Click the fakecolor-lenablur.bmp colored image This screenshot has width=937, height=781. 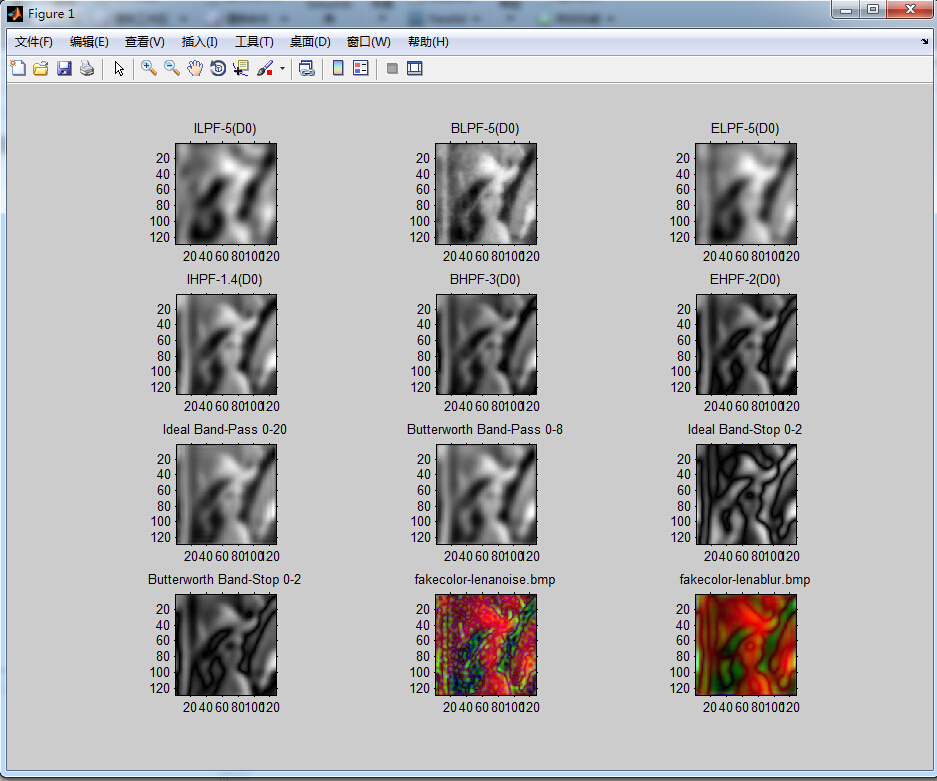coord(746,645)
